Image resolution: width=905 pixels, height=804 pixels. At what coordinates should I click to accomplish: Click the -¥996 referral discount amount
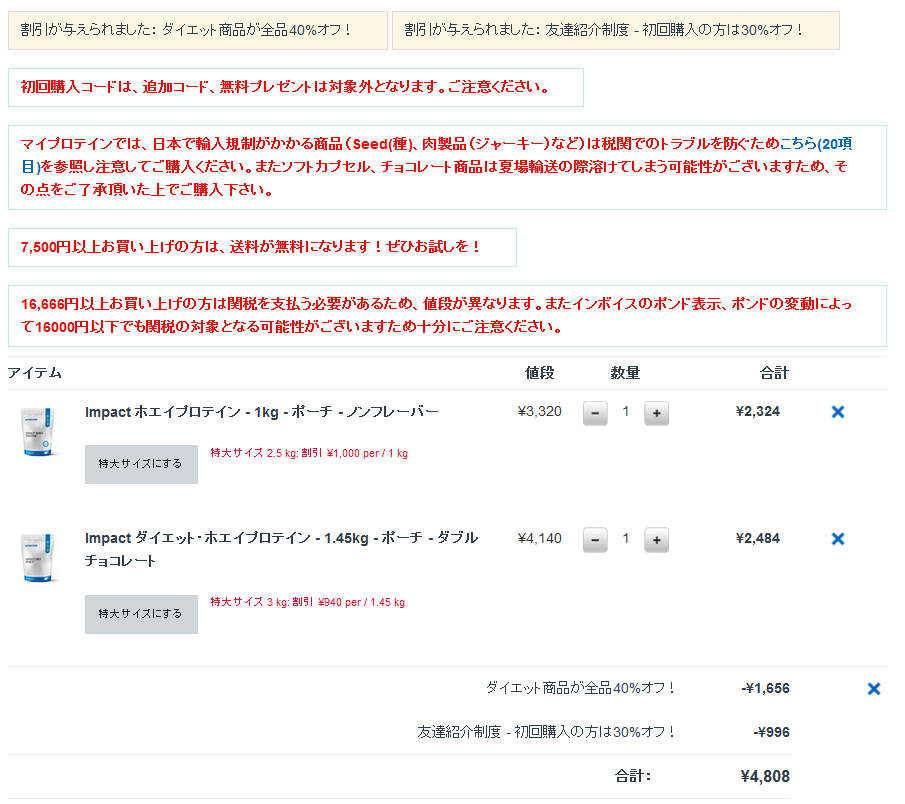click(x=771, y=732)
